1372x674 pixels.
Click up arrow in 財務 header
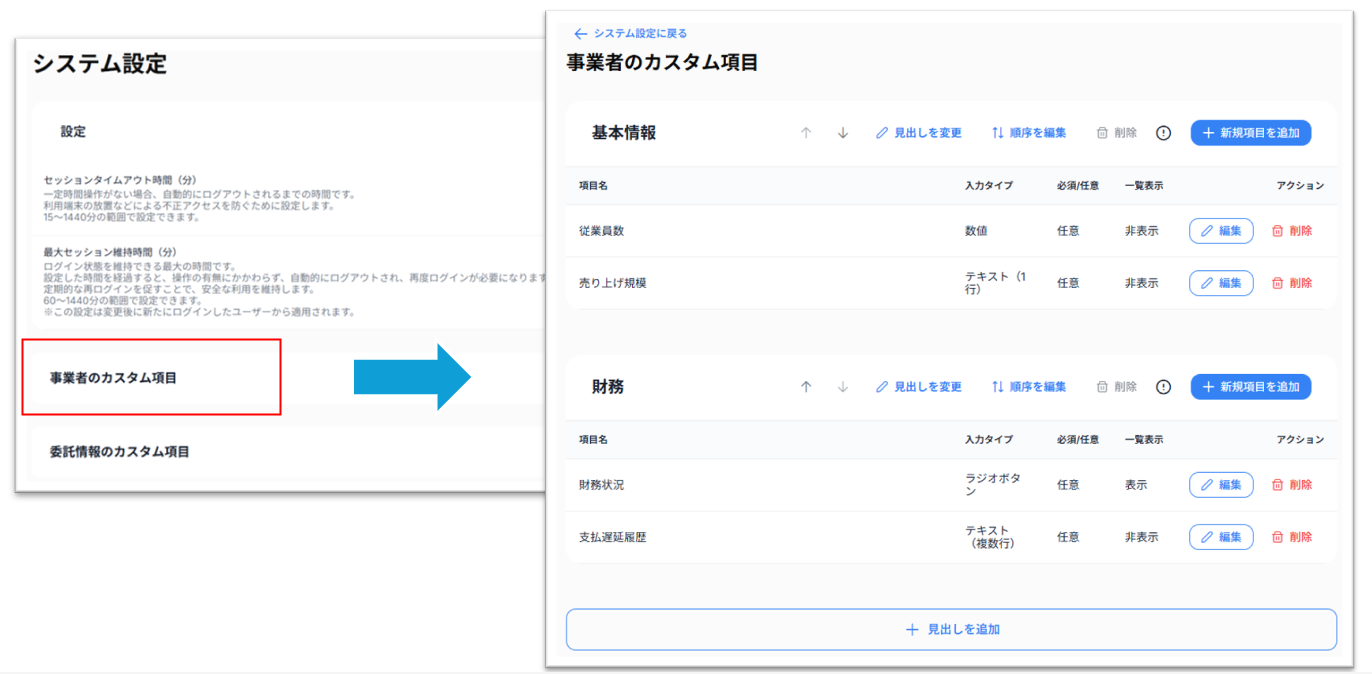[806, 387]
